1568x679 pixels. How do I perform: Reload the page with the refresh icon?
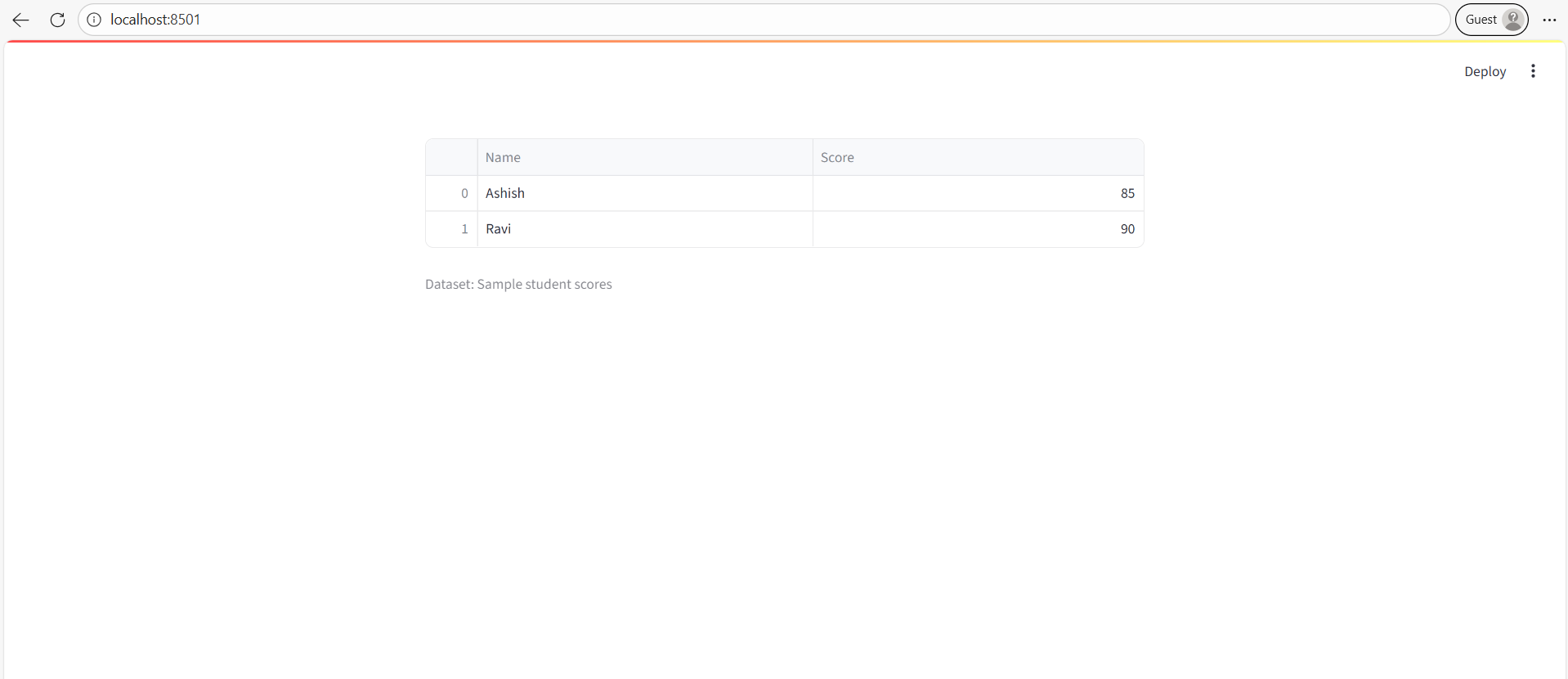pyautogui.click(x=57, y=20)
